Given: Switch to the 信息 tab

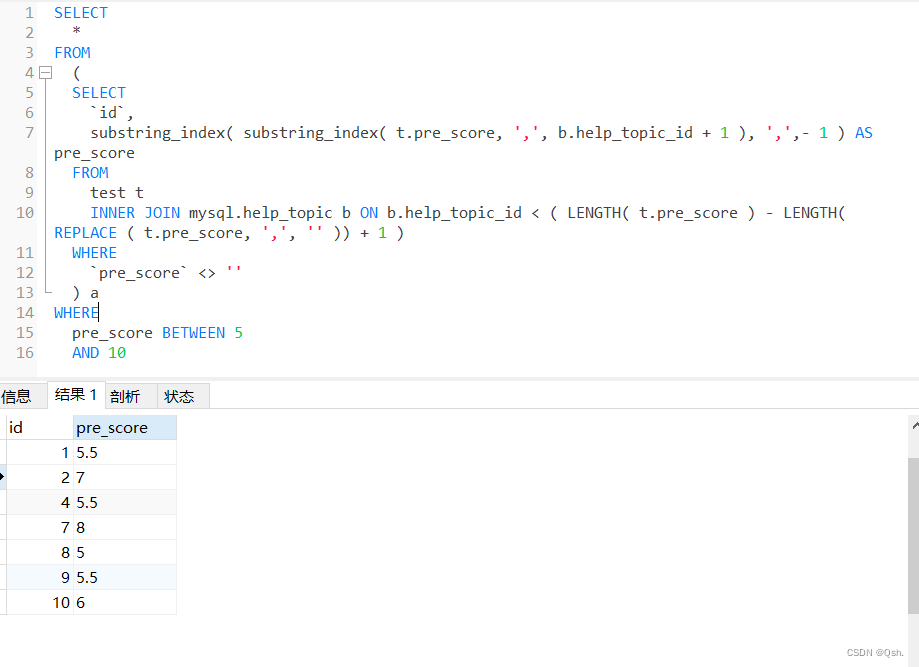Looking at the screenshot, I should [x=20, y=396].
